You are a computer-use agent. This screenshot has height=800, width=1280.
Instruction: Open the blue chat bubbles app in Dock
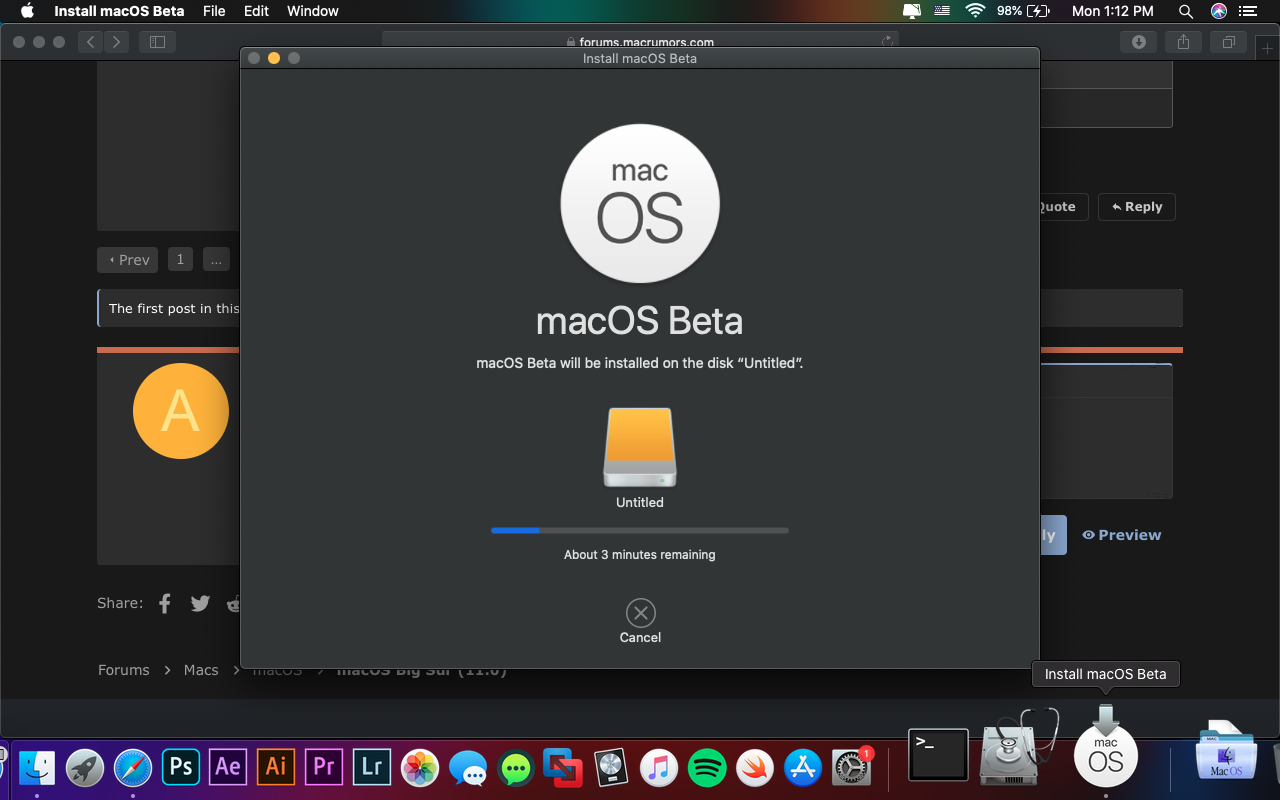pos(468,767)
